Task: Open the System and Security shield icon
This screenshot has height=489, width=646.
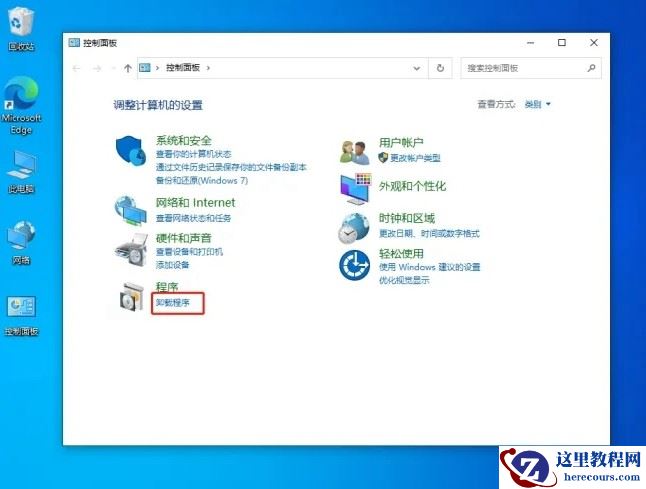Action: click(131, 150)
